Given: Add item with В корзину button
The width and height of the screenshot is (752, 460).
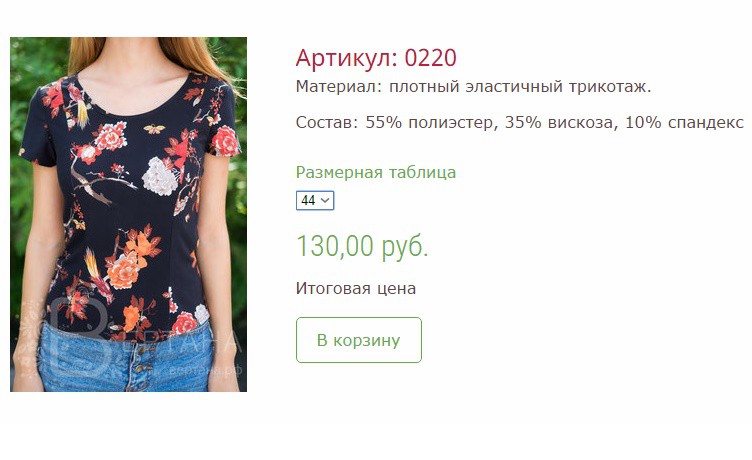Looking at the screenshot, I should point(359,340).
